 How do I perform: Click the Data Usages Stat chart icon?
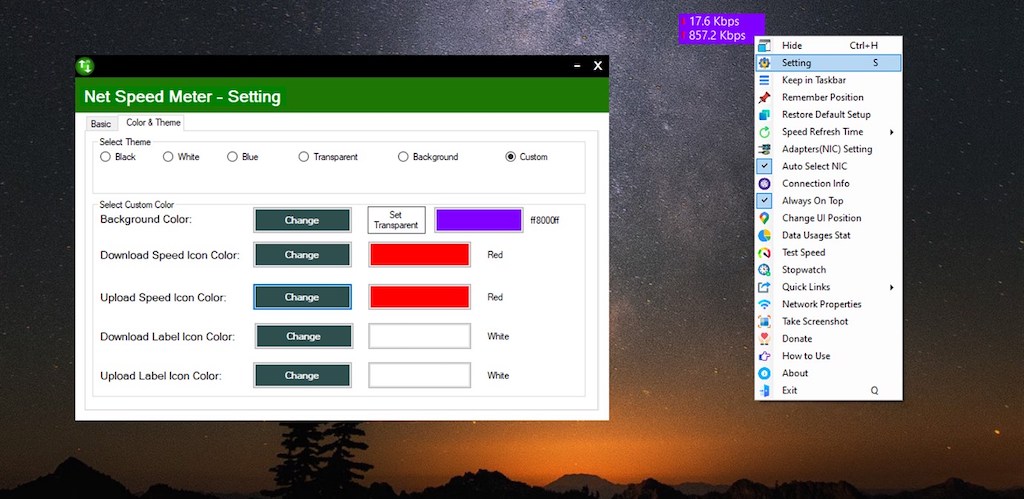point(764,235)
